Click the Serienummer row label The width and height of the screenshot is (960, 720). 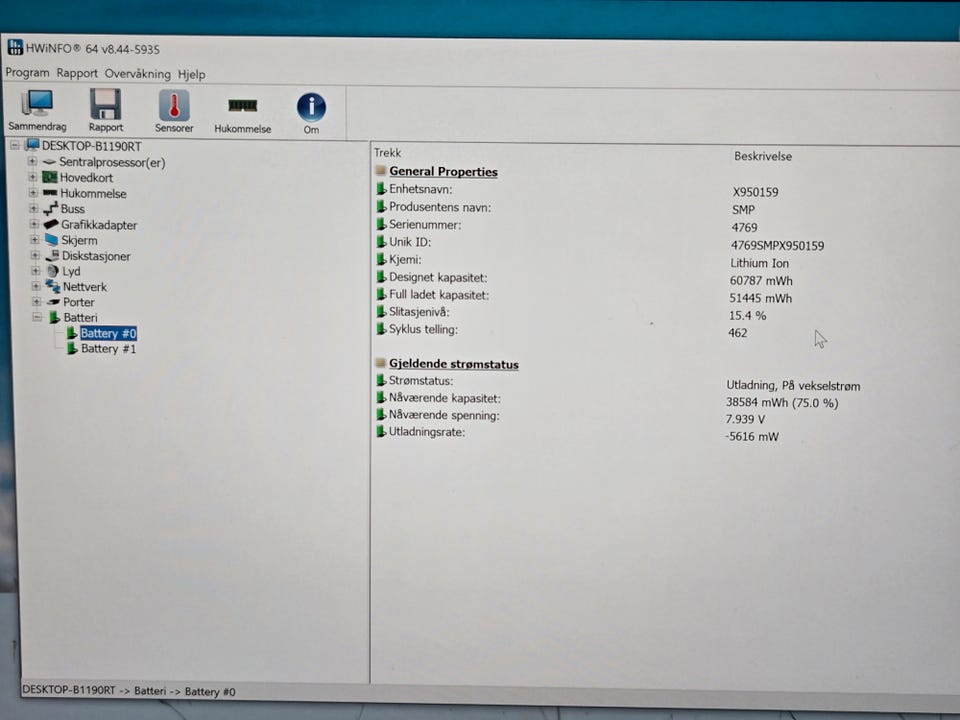425,225
